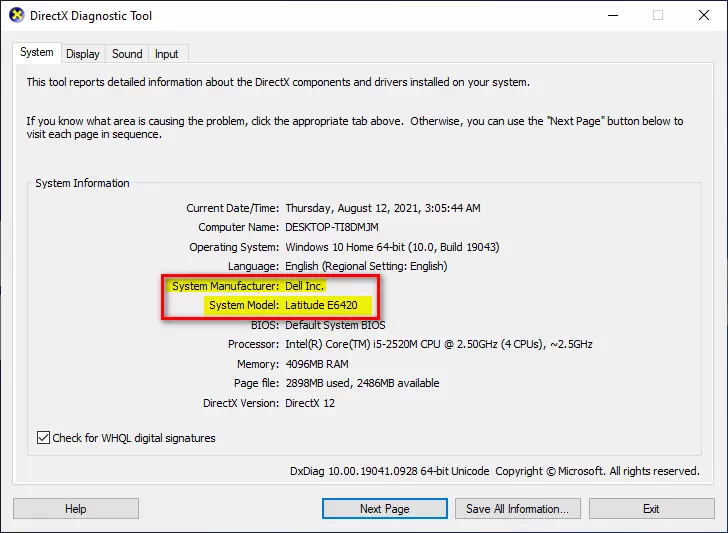The image size is (728, 533).
Task: Switch to the Sound tab
Action: point(127,54)
